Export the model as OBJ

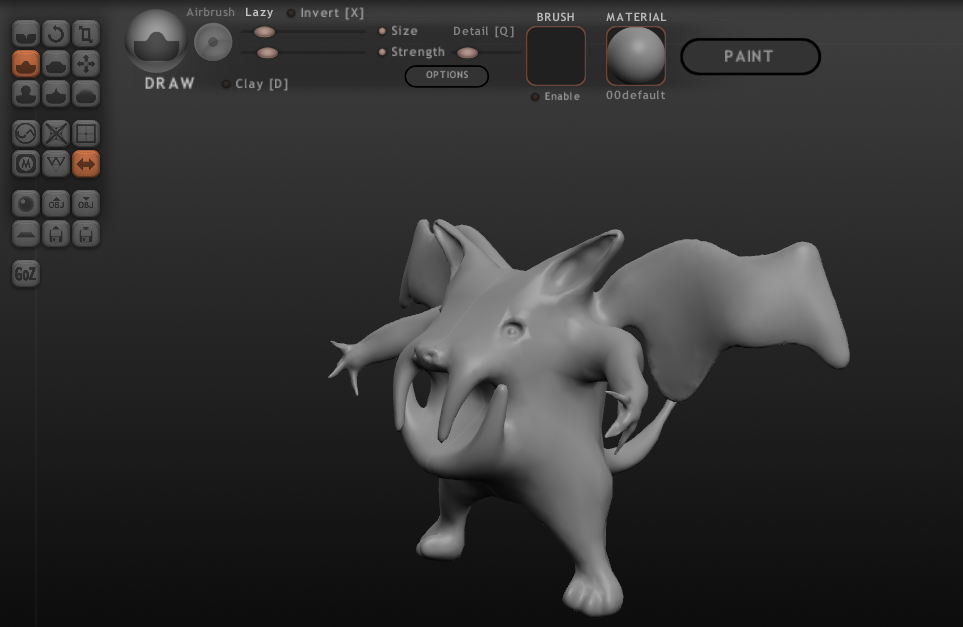pos(86,203)
